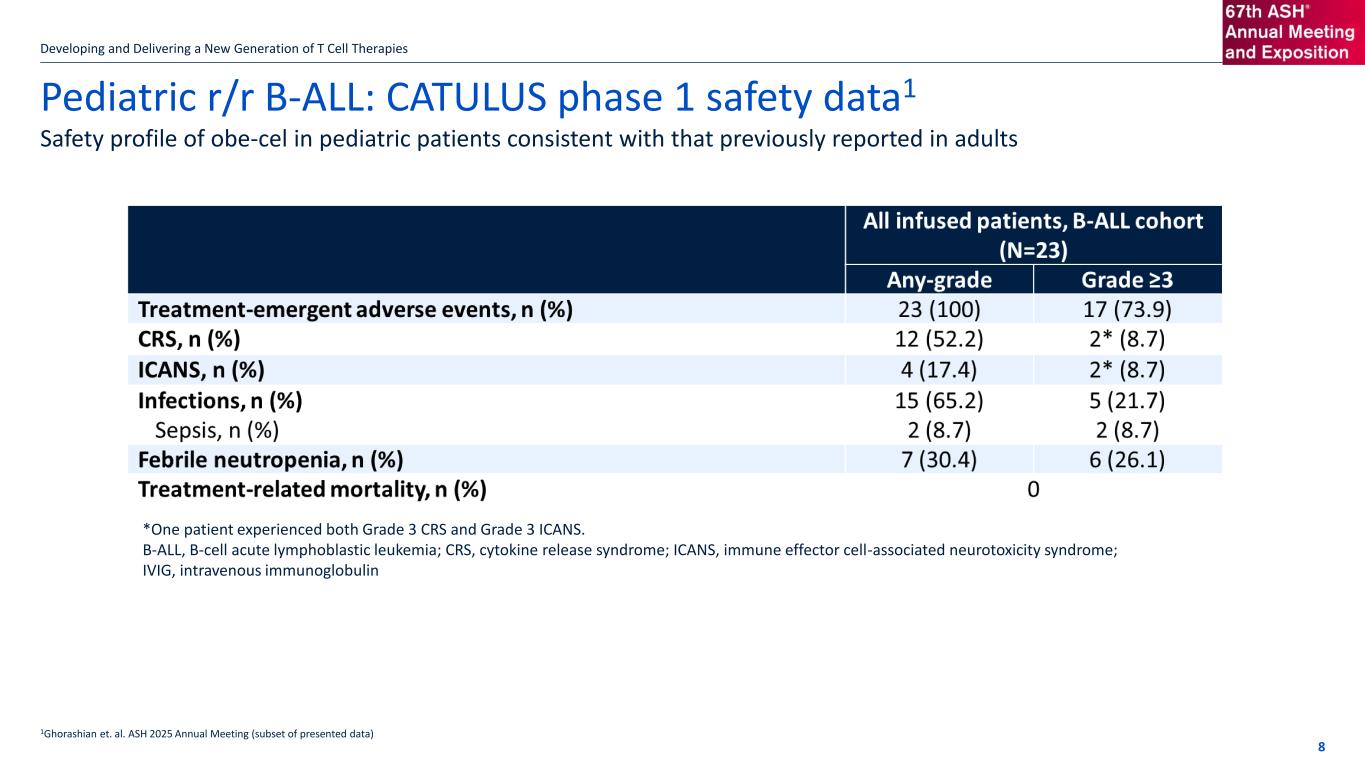Click the 'Infections, n (%)' row label
The image size is (1365, 768).
click(x=220, y=400)
